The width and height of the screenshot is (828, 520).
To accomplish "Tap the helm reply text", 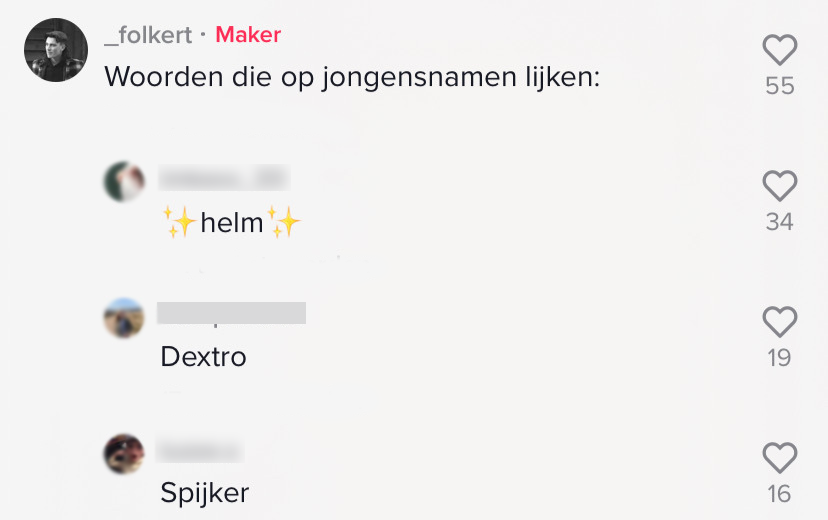I will [231, 223].
